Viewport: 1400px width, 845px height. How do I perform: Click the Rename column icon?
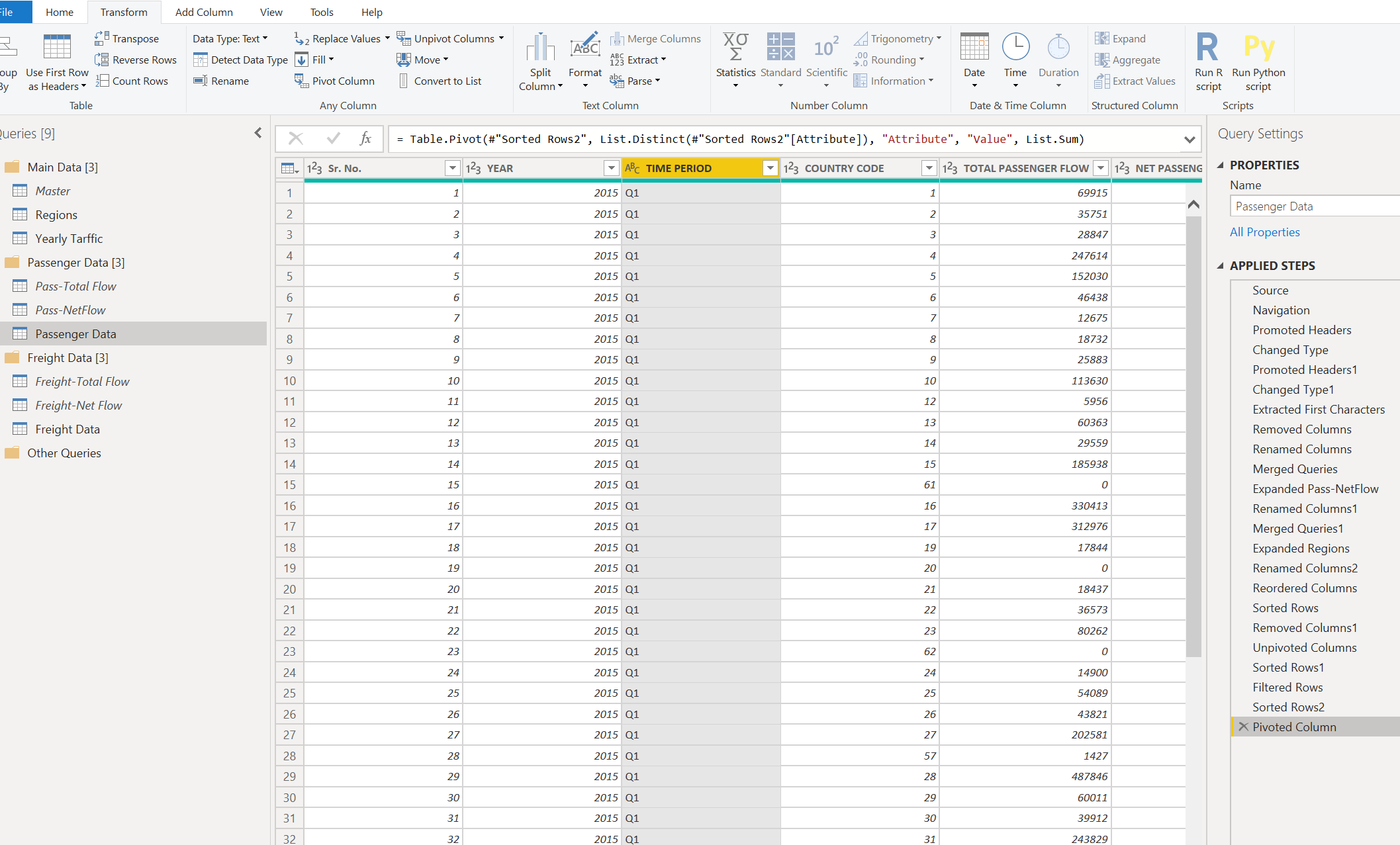click(201, 81)
